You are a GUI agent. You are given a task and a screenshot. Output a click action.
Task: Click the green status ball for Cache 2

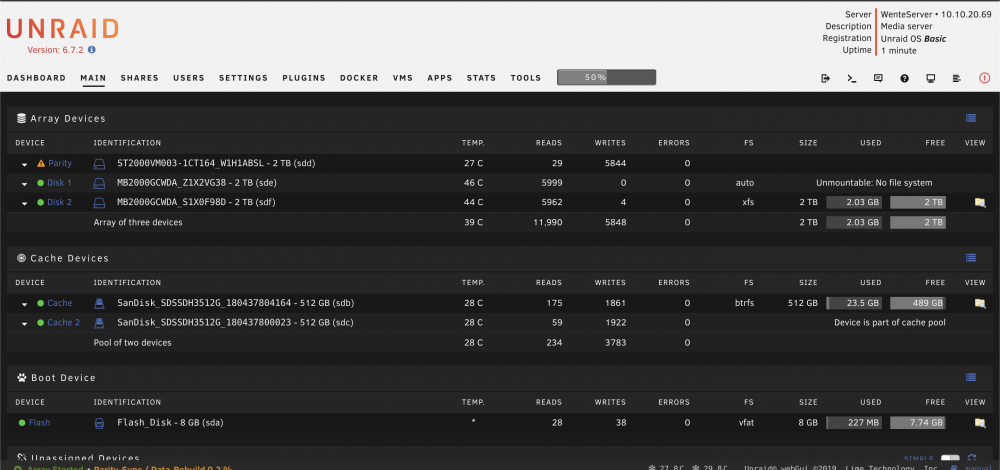coord(41,323)
